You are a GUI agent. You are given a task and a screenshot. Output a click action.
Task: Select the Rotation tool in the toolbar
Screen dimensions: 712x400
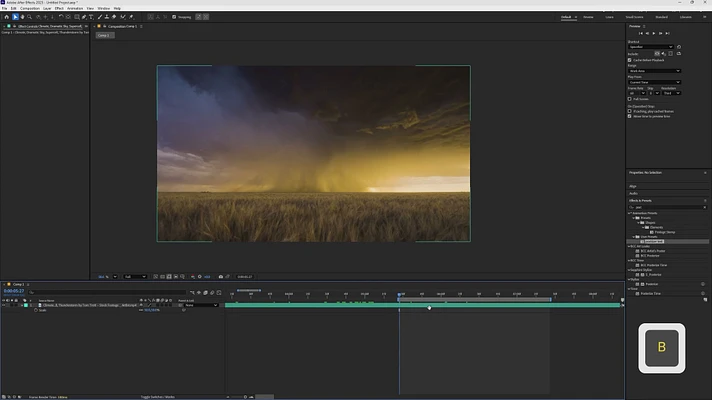pos(61,17)
